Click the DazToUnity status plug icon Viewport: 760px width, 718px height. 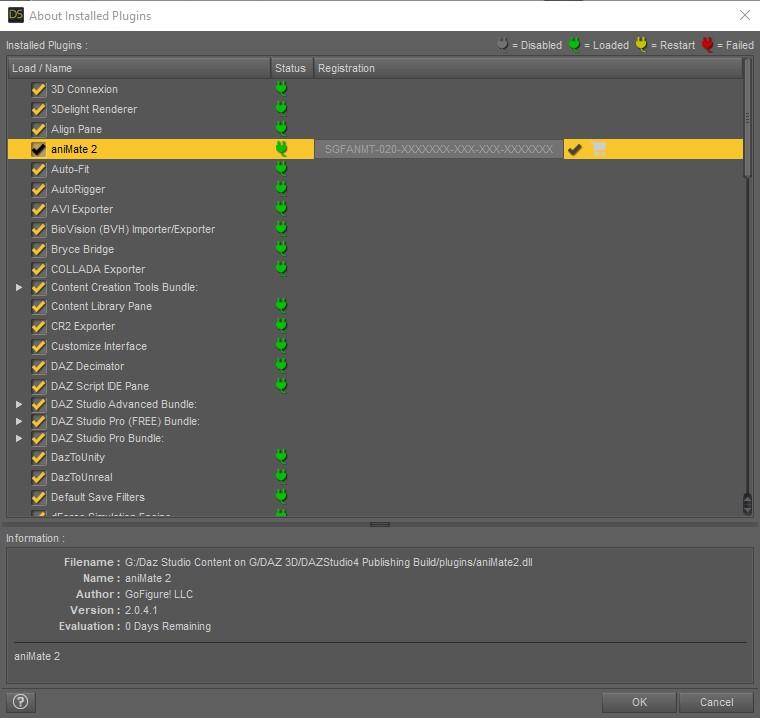click(x=281, y=456)
